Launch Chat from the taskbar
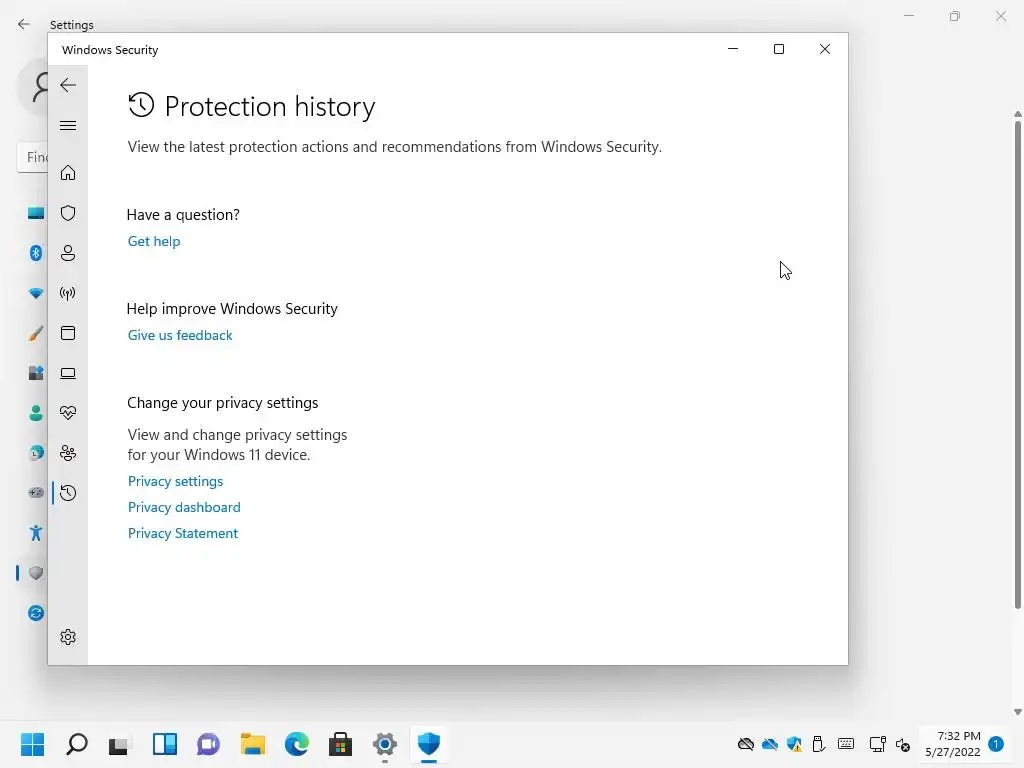The image size is (1024, 768). [208, 744]
